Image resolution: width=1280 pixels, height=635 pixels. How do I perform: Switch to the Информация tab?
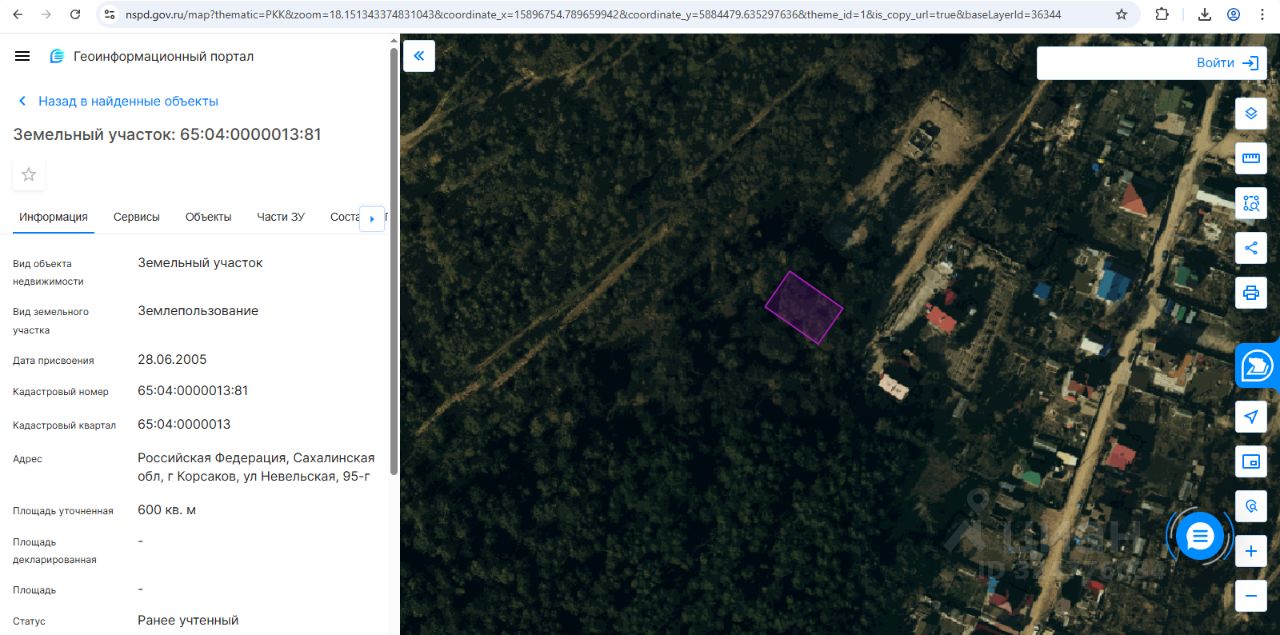pos(53,217)
